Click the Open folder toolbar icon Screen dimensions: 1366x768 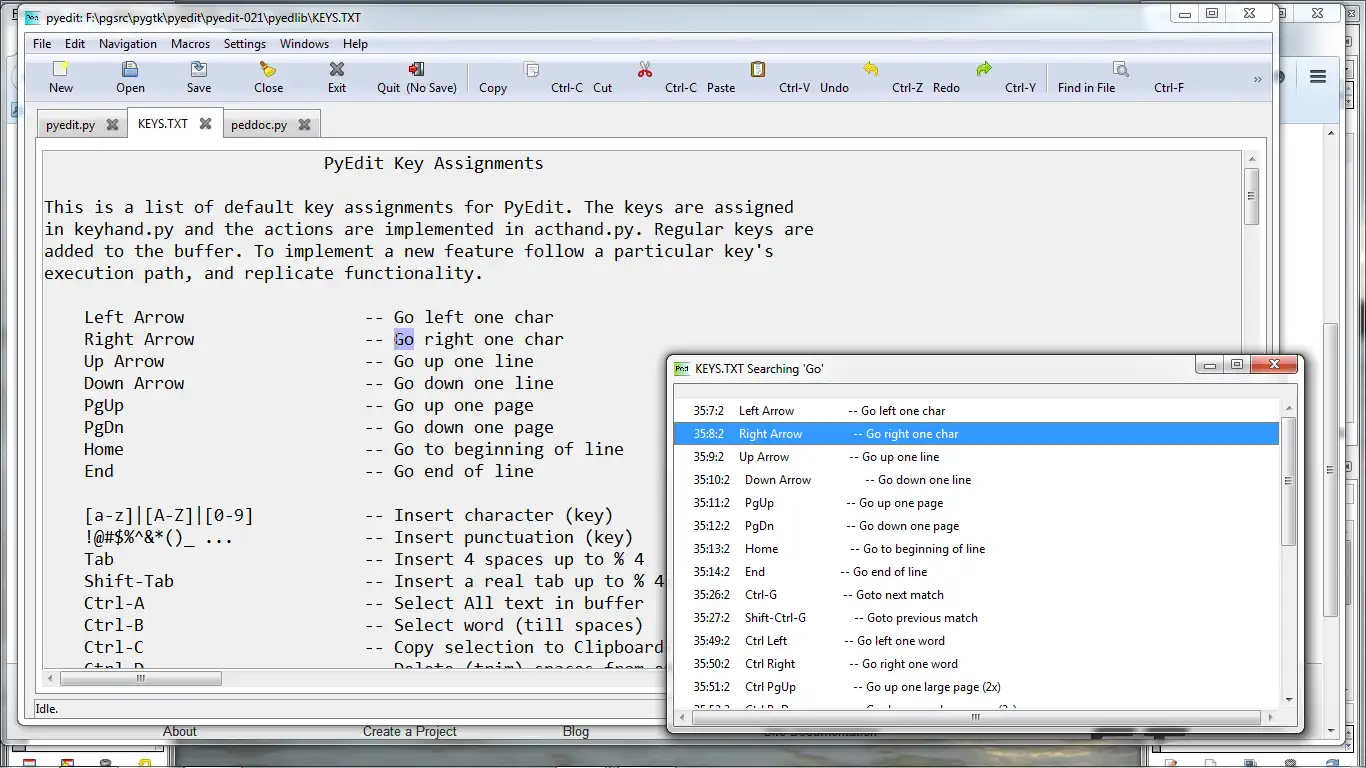pyautogui.click(x=130, y=69)
